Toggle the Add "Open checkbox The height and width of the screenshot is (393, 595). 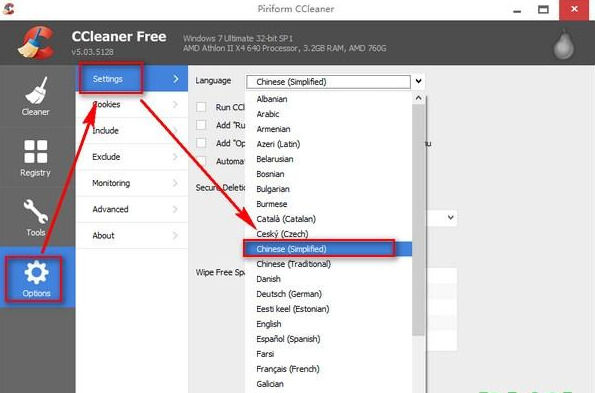pos(201,143)
